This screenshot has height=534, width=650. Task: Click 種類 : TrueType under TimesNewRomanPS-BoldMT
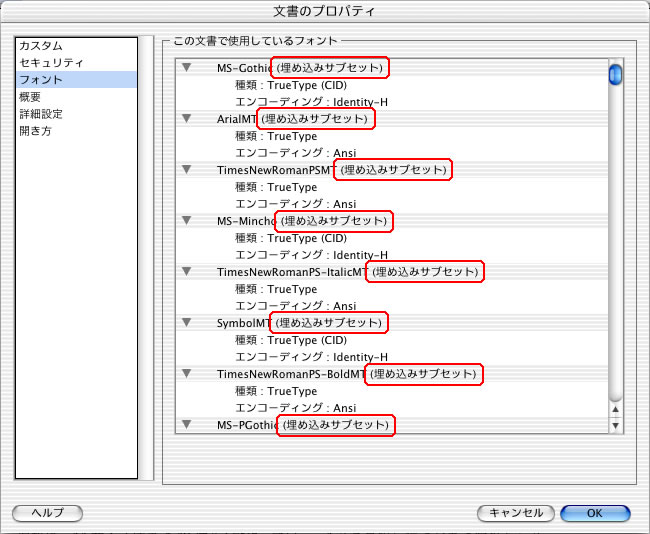pyautogui.click(x=276, y=391)
